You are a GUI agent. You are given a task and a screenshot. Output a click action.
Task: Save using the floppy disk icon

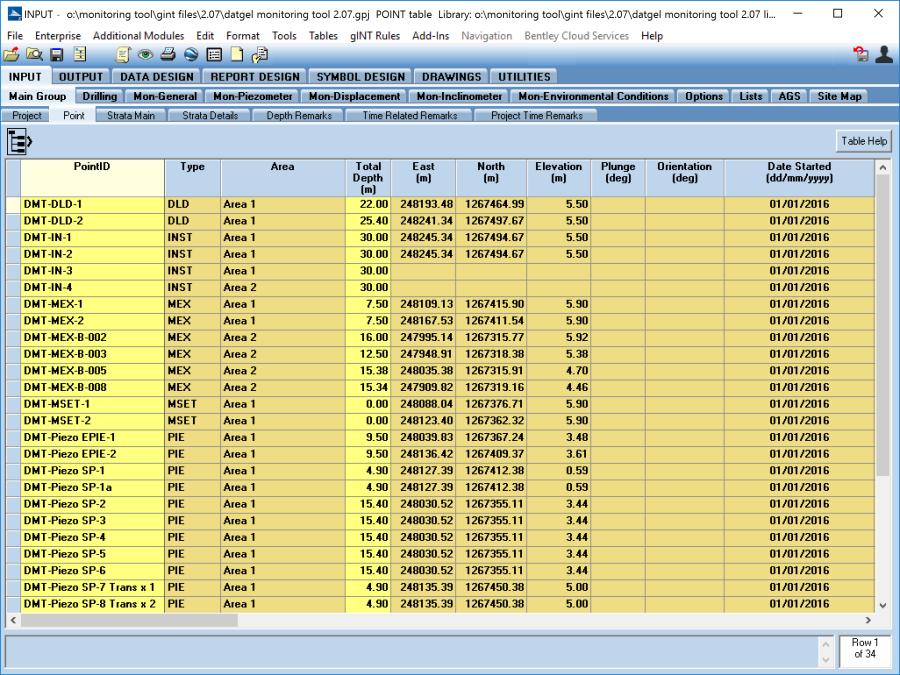(x=57, y=55)
